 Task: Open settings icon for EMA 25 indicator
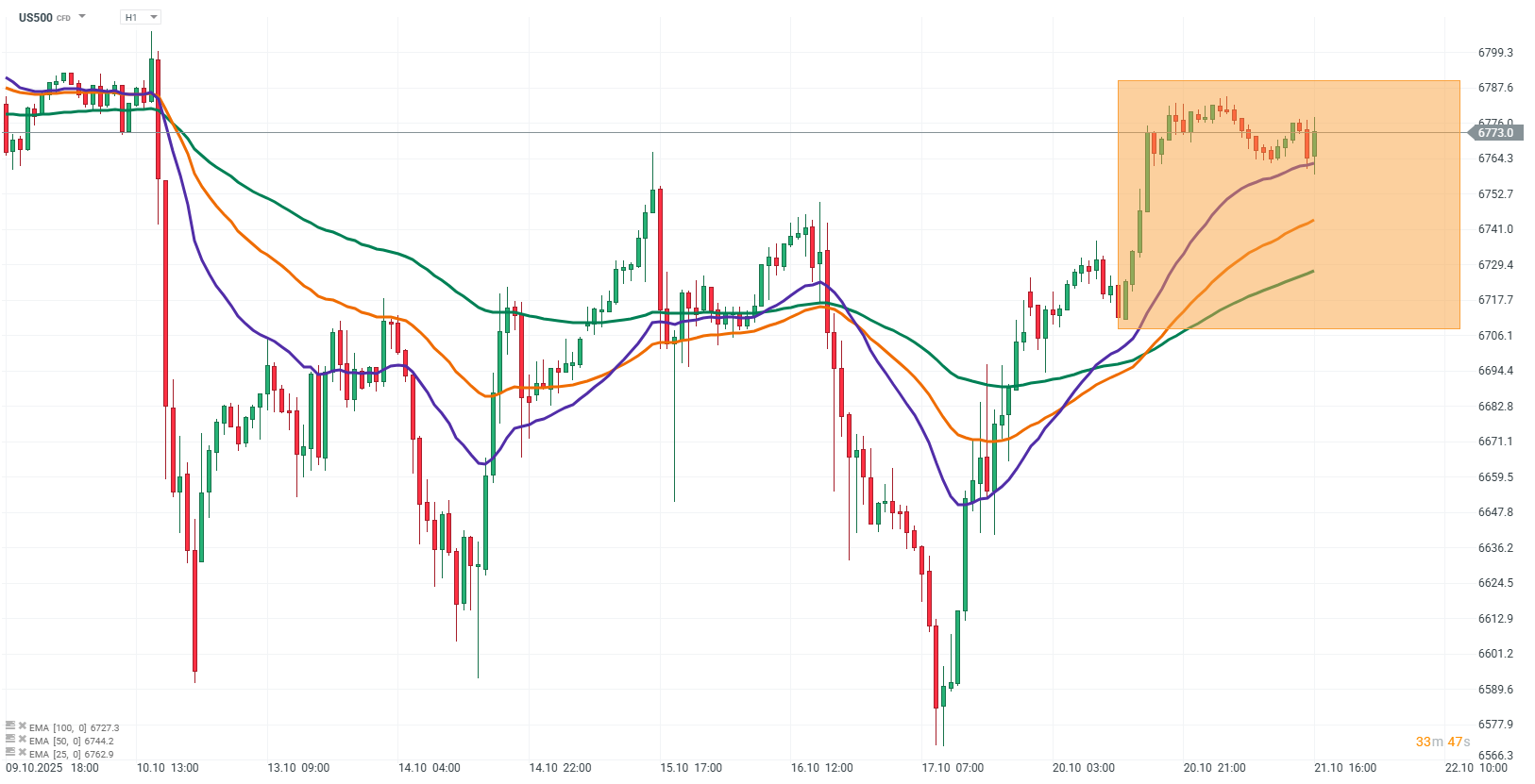click(10, 753)
